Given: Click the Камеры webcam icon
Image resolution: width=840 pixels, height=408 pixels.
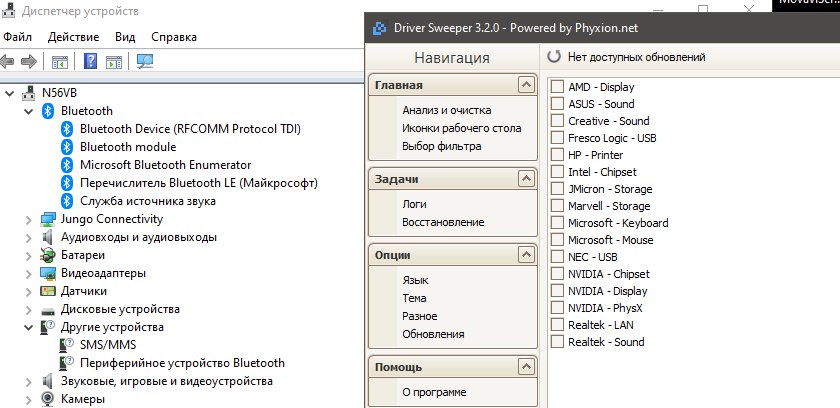Looking at the screenshot, I should click(x=48, y=399).
